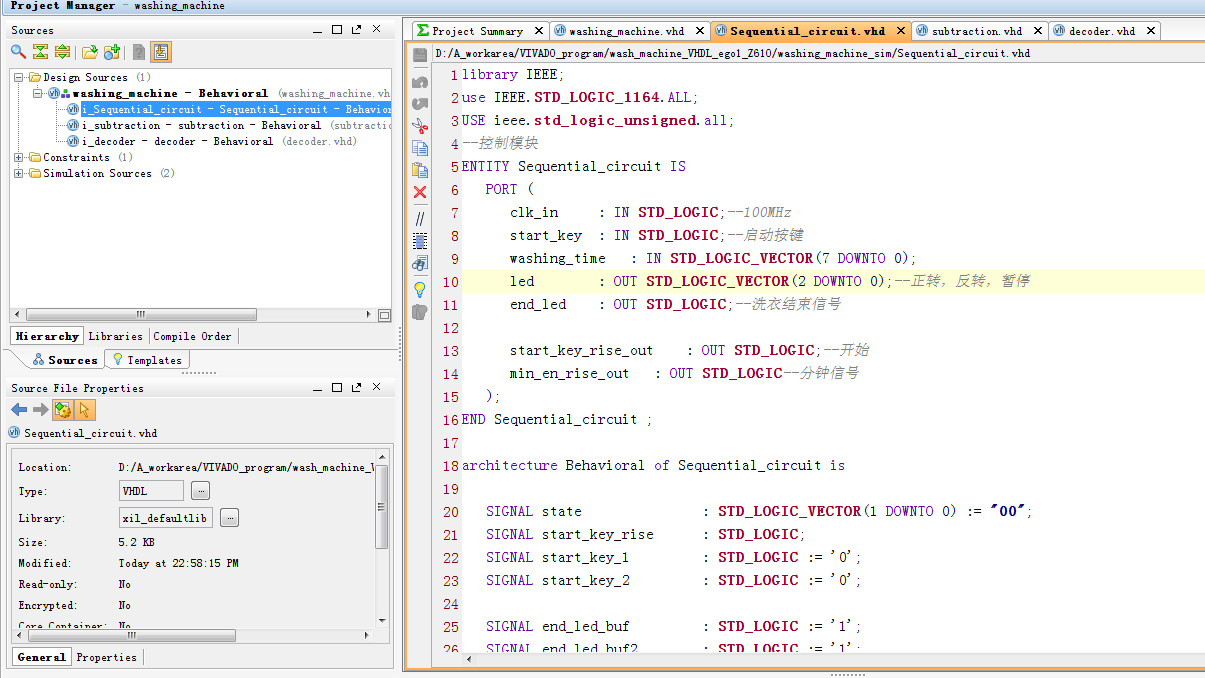1205x678 pixels.
Task: Click the browse button next to the VHDL type field
Action: (201, 491)
